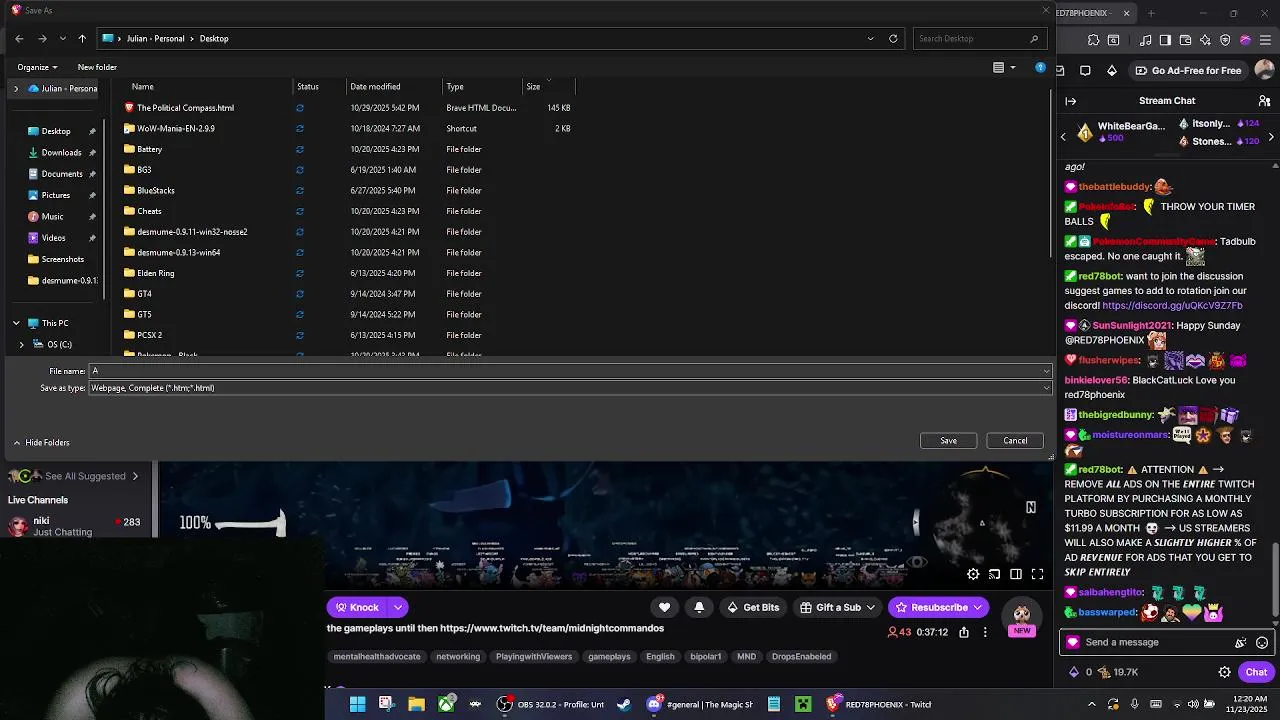Open video player settings gear
Screen dimensions: 1280x720
click(973, 574)
